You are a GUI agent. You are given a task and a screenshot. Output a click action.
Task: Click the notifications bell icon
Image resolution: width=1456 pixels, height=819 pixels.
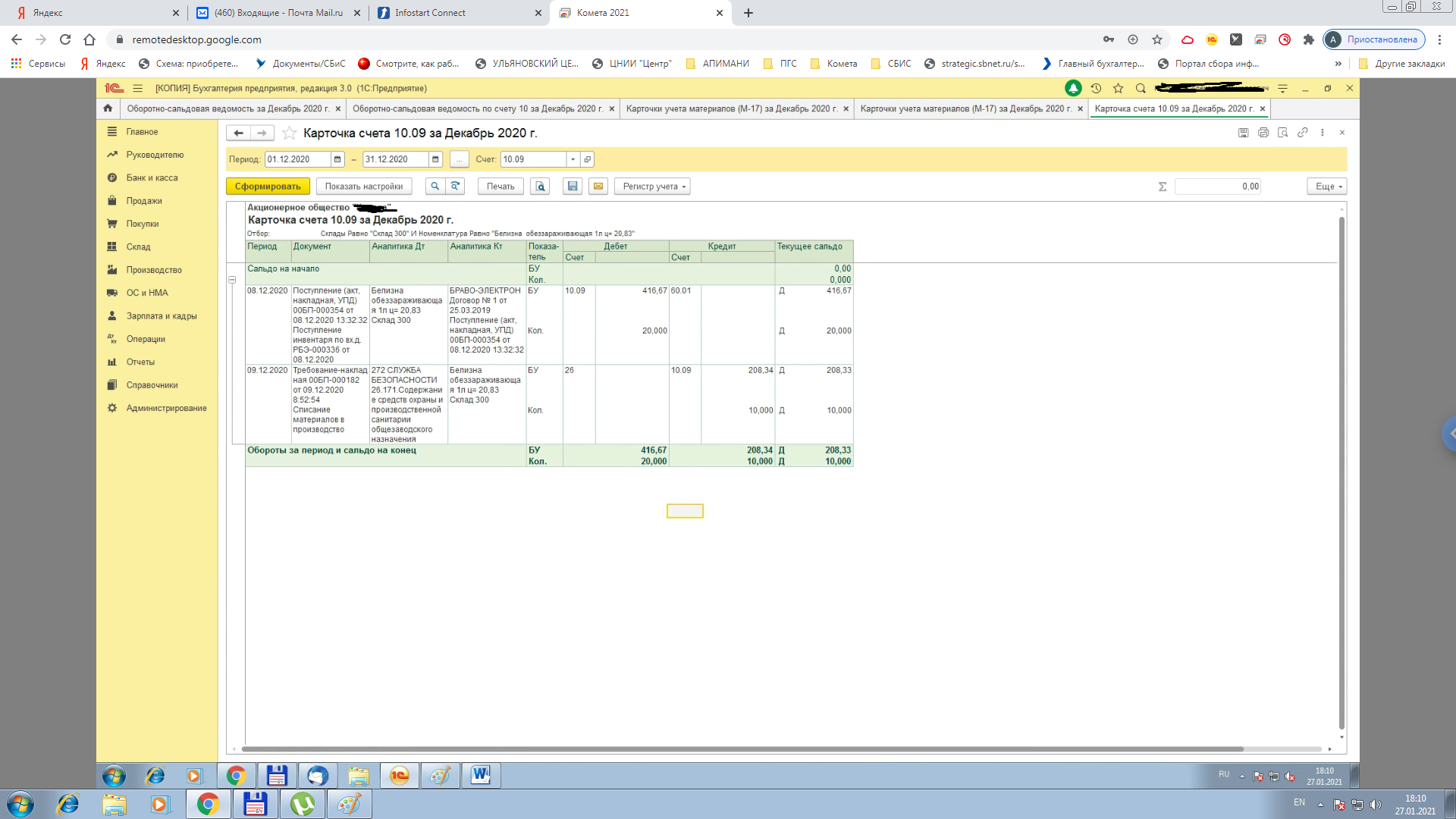(x=1073, y=89)
